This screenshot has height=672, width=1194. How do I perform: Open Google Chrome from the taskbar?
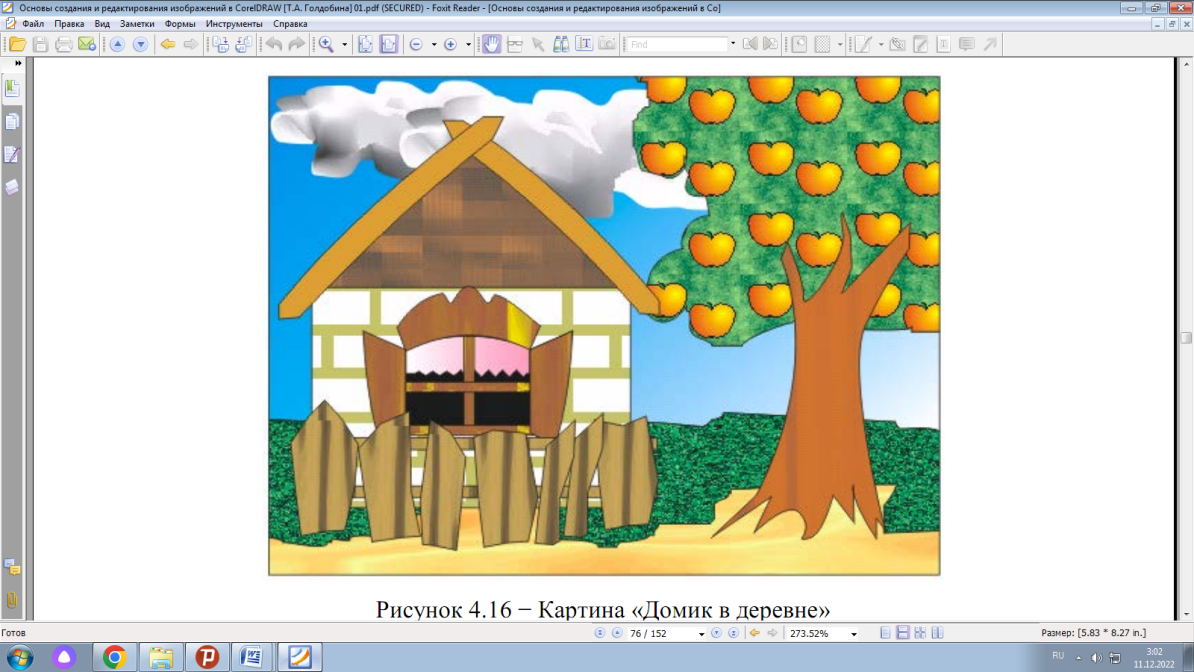click(x=114, y=657)
